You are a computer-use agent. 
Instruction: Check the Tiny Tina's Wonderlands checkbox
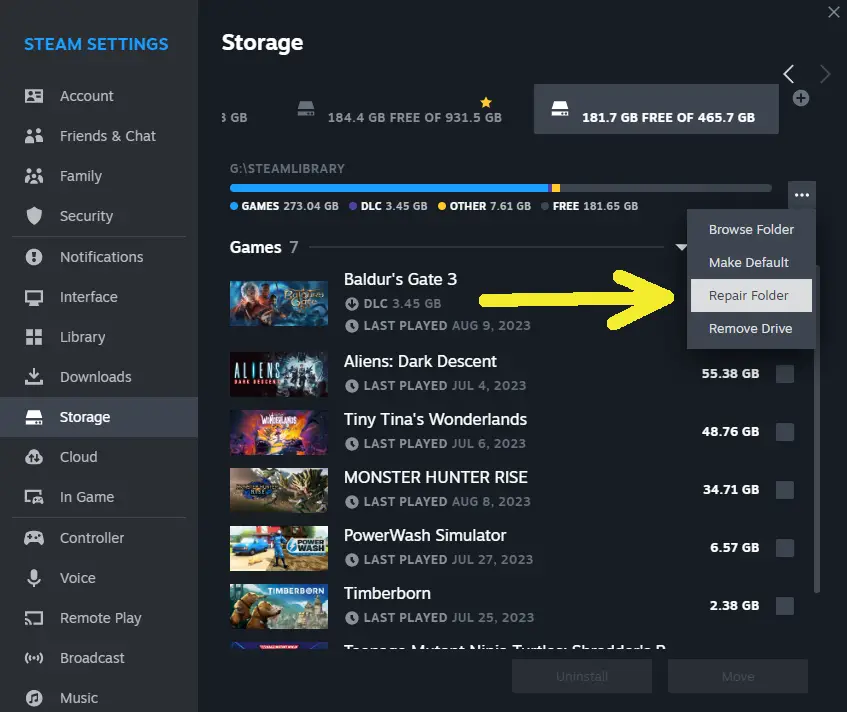click(785, 432)
